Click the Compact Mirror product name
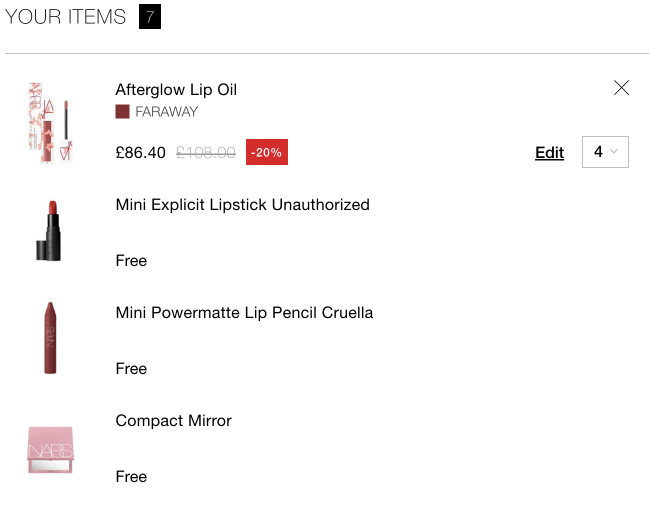Image resolution: width=650 pixels, height=505 pixels. [173, 420]
